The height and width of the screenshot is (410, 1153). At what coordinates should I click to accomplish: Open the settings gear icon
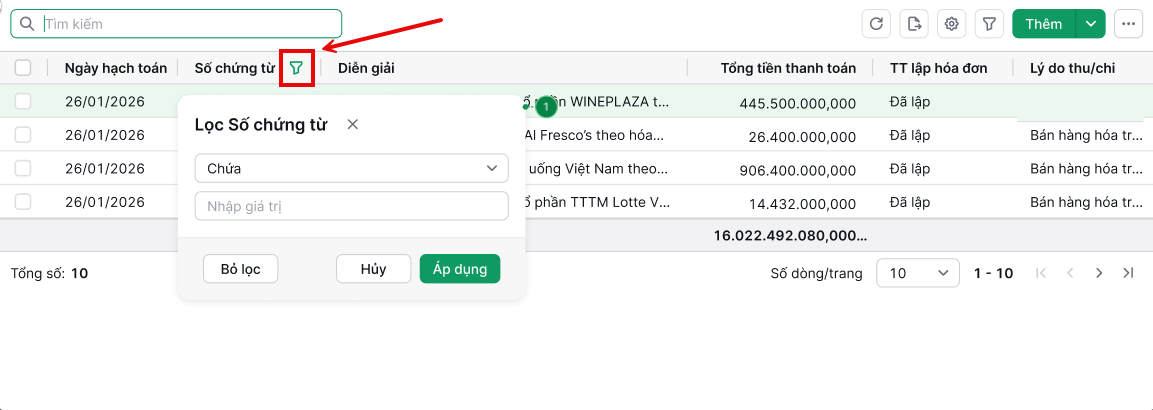[952, 24]
